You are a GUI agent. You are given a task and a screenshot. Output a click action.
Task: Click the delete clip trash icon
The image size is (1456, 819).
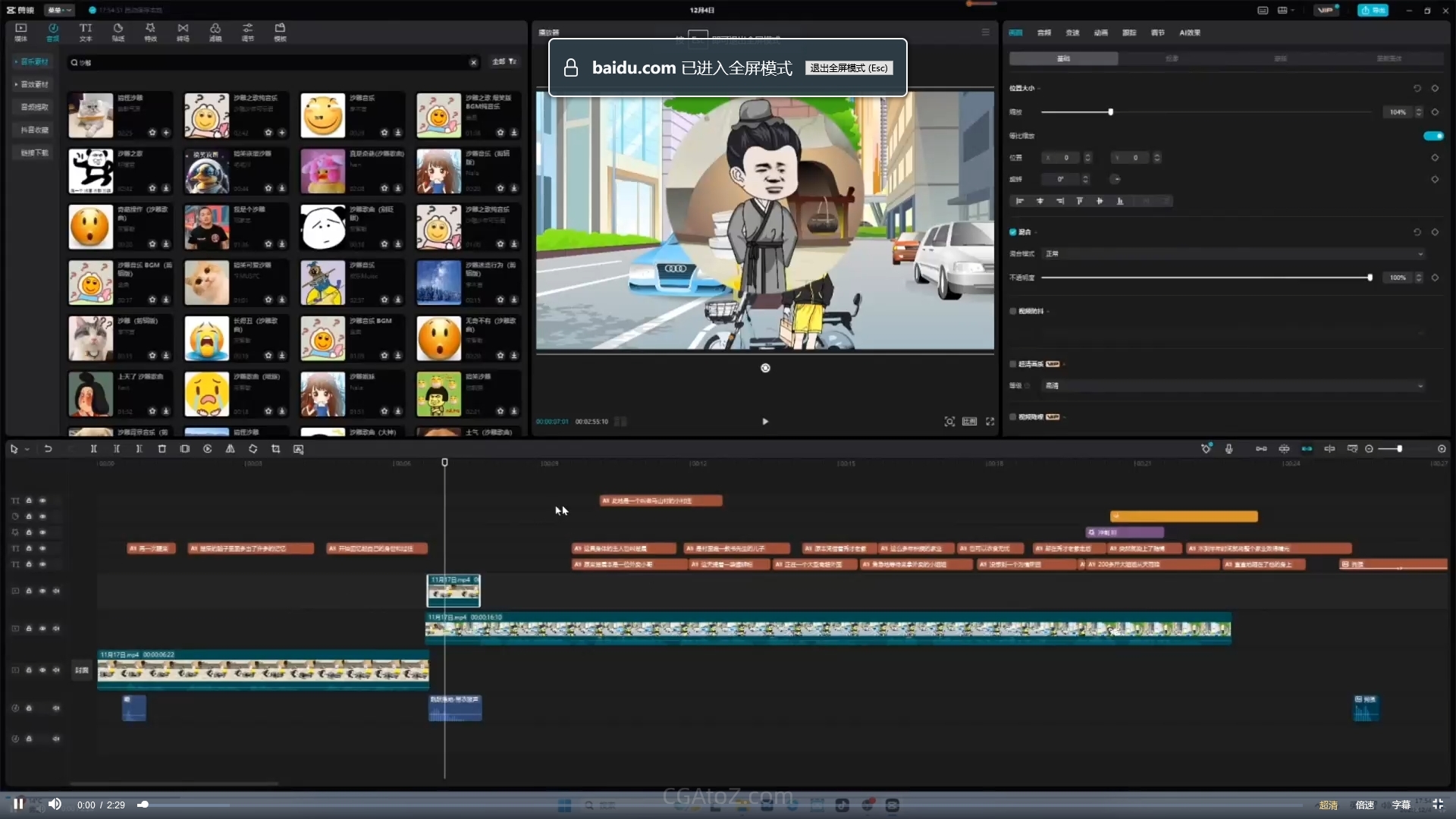162,449
